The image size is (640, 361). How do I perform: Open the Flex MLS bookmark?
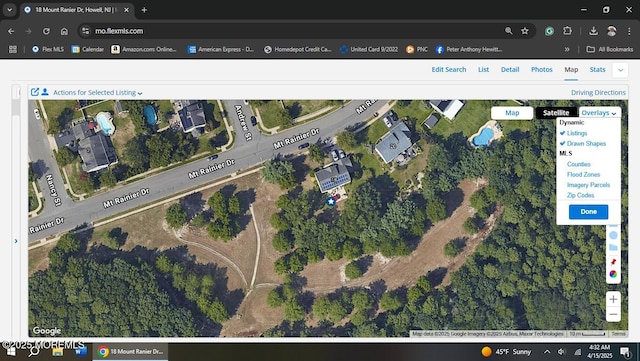[48, 49]
